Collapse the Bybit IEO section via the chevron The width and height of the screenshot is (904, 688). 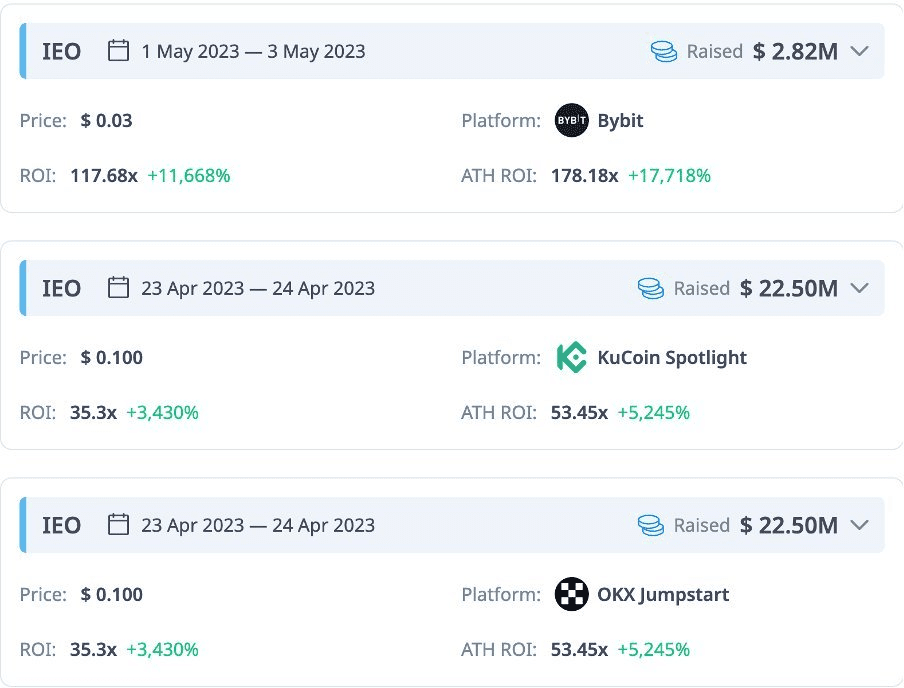(x=859, y=51)
